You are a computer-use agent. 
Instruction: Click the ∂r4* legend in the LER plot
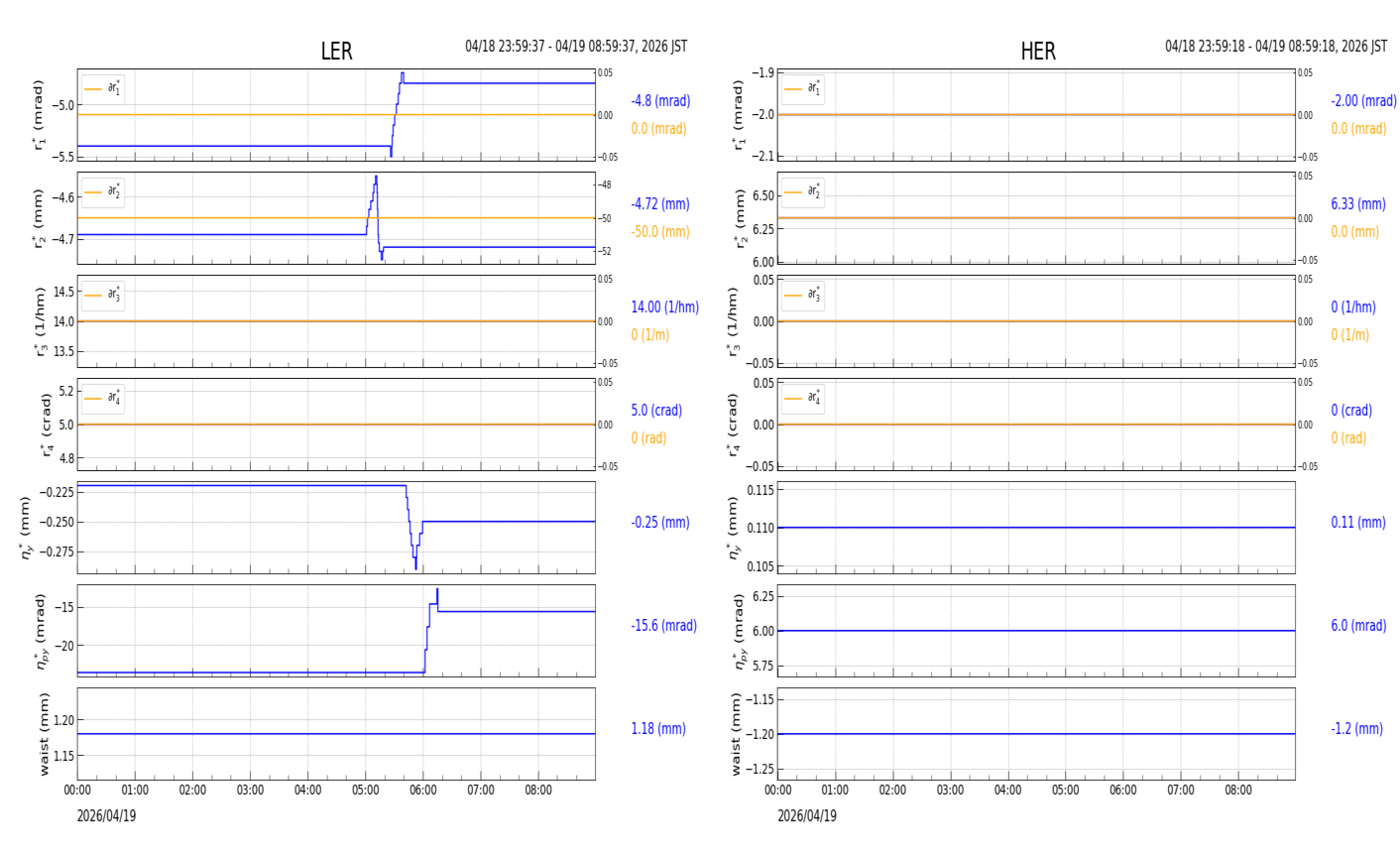pyautogui.click(x=103, y=398)
